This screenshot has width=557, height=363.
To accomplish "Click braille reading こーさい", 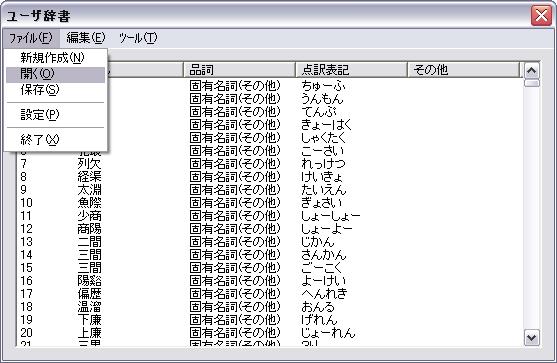I will click(x=322, y=151).
